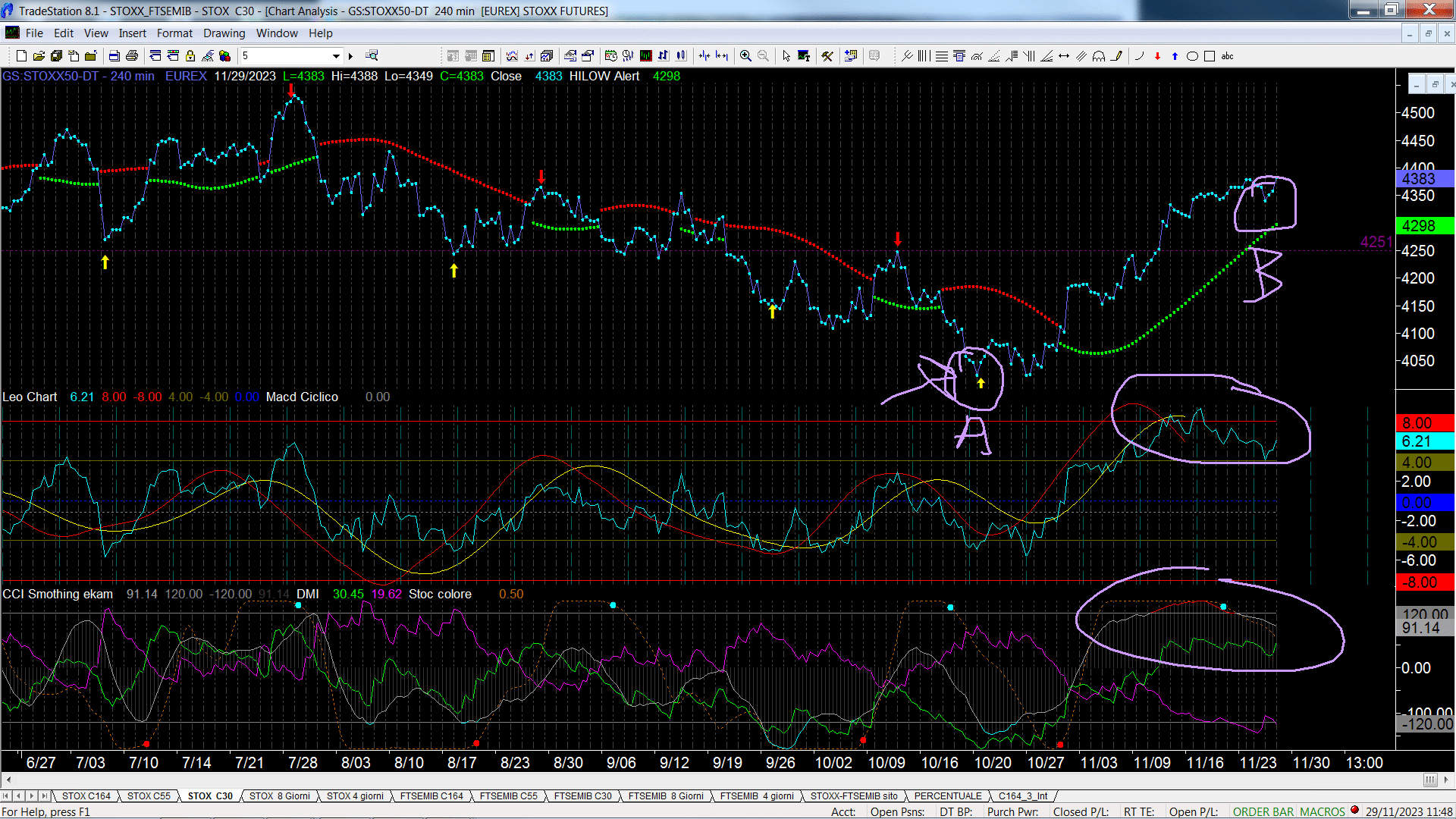Click the first-tab navigation arrow
Screen dimensions: 1456x819
[6, 796]
